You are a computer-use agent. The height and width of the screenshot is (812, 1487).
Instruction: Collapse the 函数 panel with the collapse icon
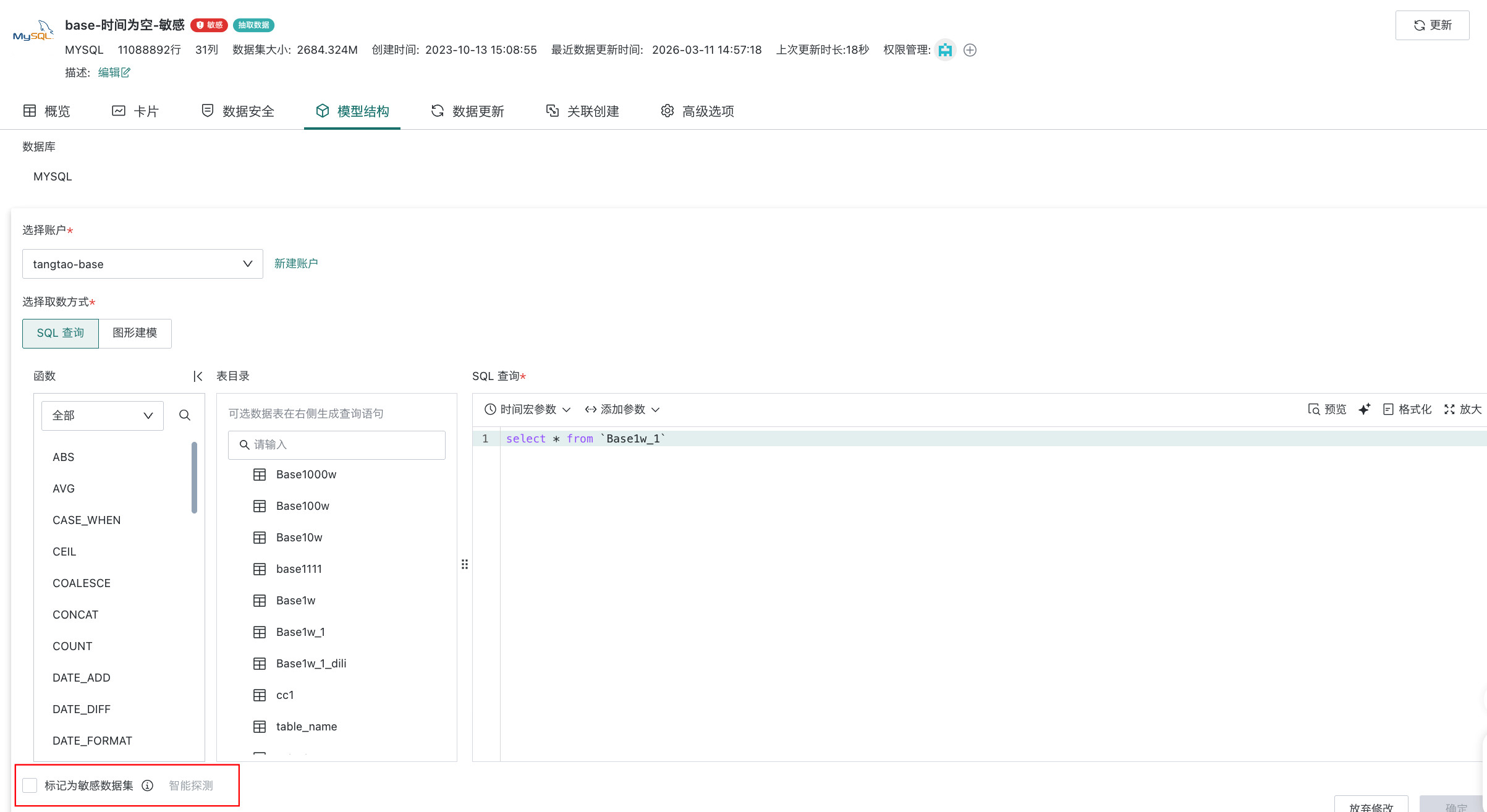point(197,376)
